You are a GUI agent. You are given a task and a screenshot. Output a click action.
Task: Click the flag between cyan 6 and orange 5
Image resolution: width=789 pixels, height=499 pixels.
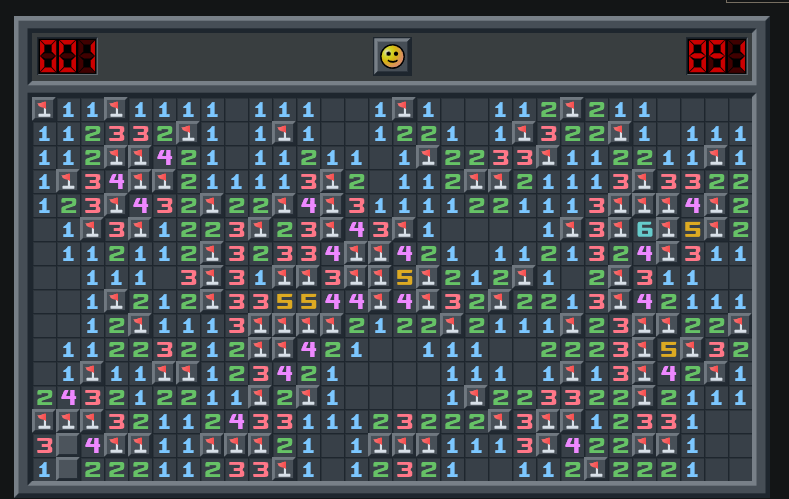click(668, 230)
